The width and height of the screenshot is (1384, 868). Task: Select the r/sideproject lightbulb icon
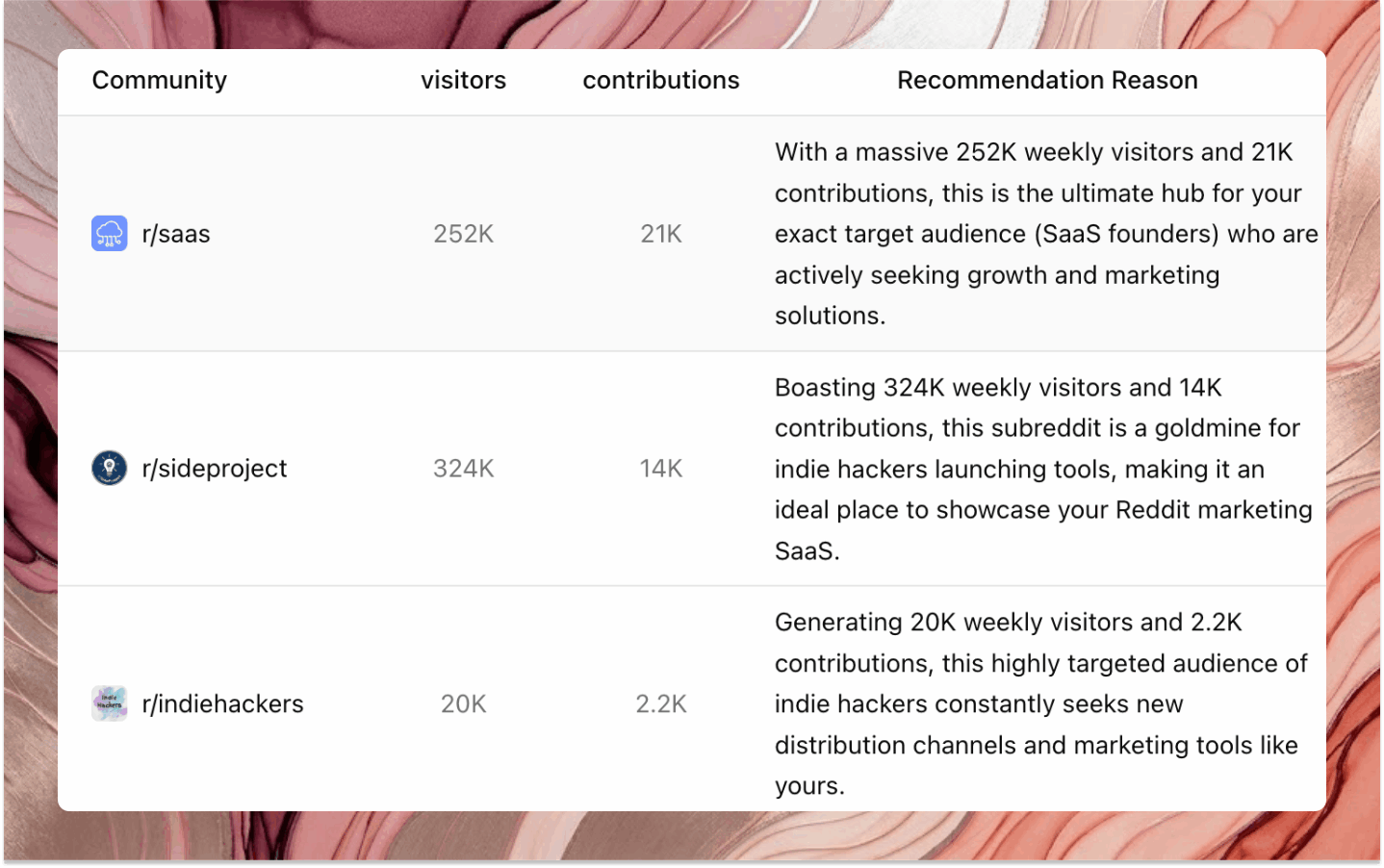tap(109, 469)
